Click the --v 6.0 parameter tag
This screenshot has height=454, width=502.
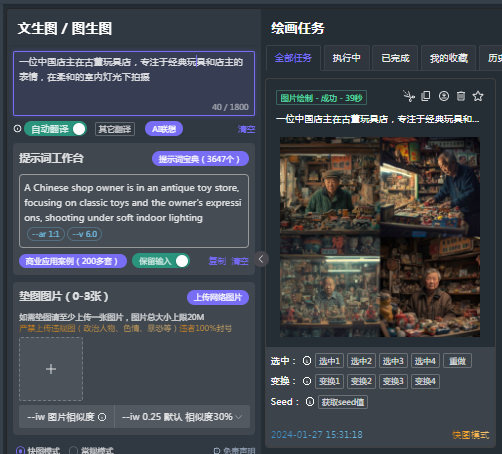tap(85, 234)
